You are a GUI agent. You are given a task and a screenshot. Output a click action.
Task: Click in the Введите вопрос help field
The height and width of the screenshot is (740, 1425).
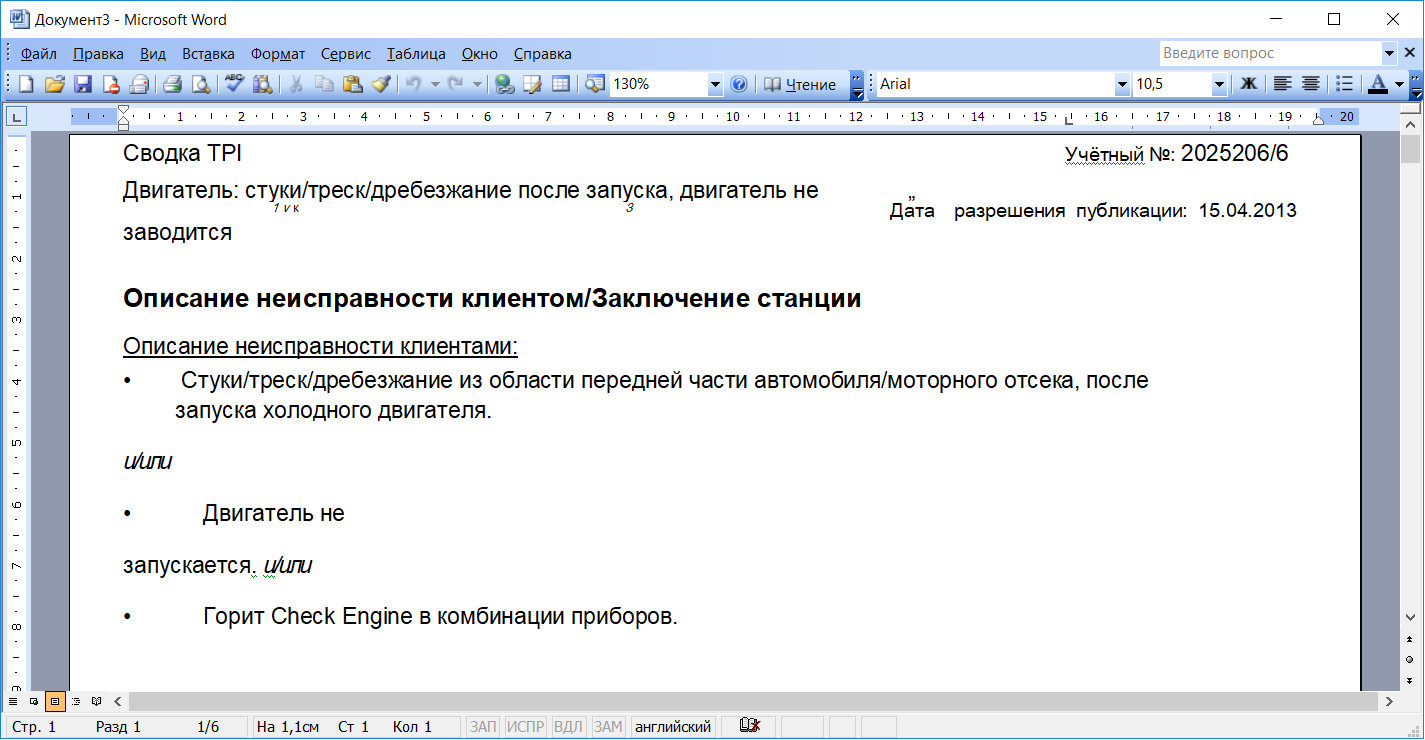pyautogui.click(x=1268, y=54)
